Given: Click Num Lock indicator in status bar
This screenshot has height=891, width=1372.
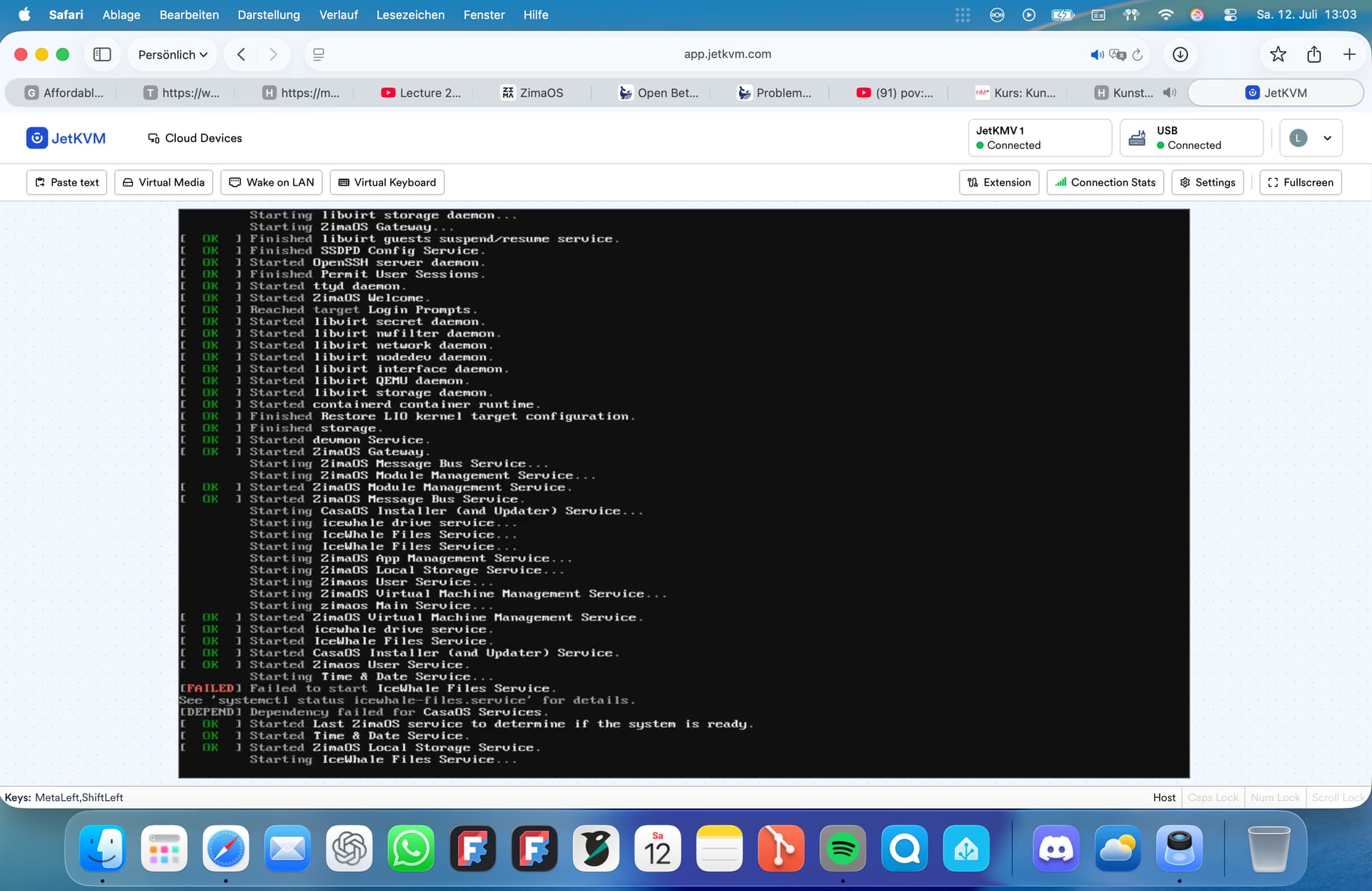Looking at the screenshot, I should click(1275, 797).
